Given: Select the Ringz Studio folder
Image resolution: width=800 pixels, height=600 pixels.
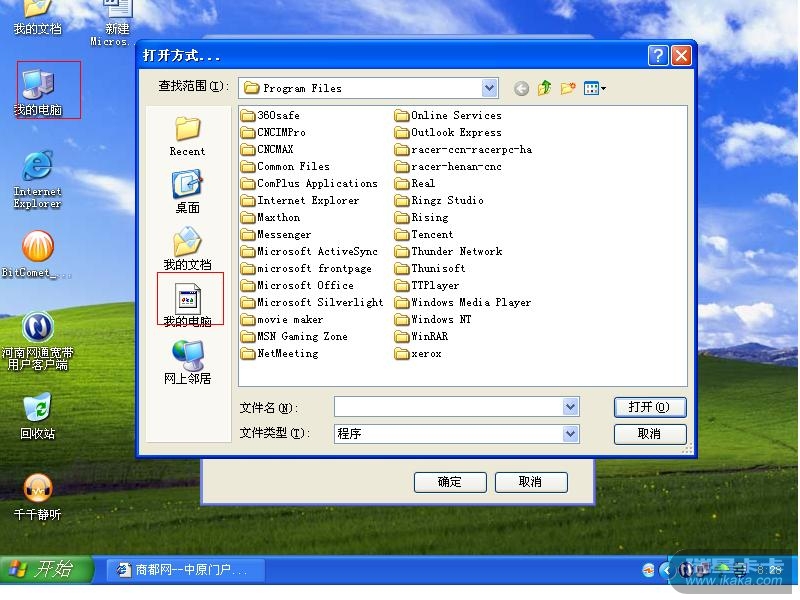Looking at the screenshot, I should 439,201.
